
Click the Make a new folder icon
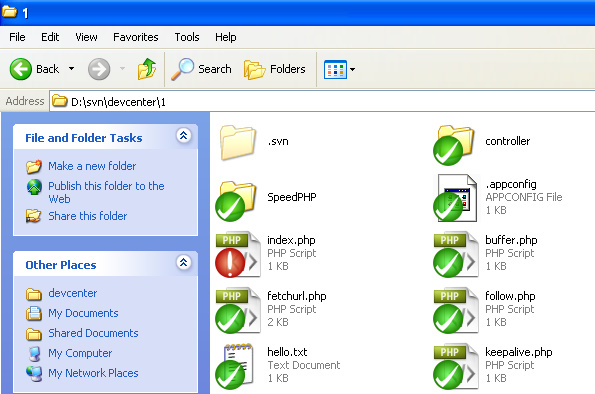[x=34, y=166]
